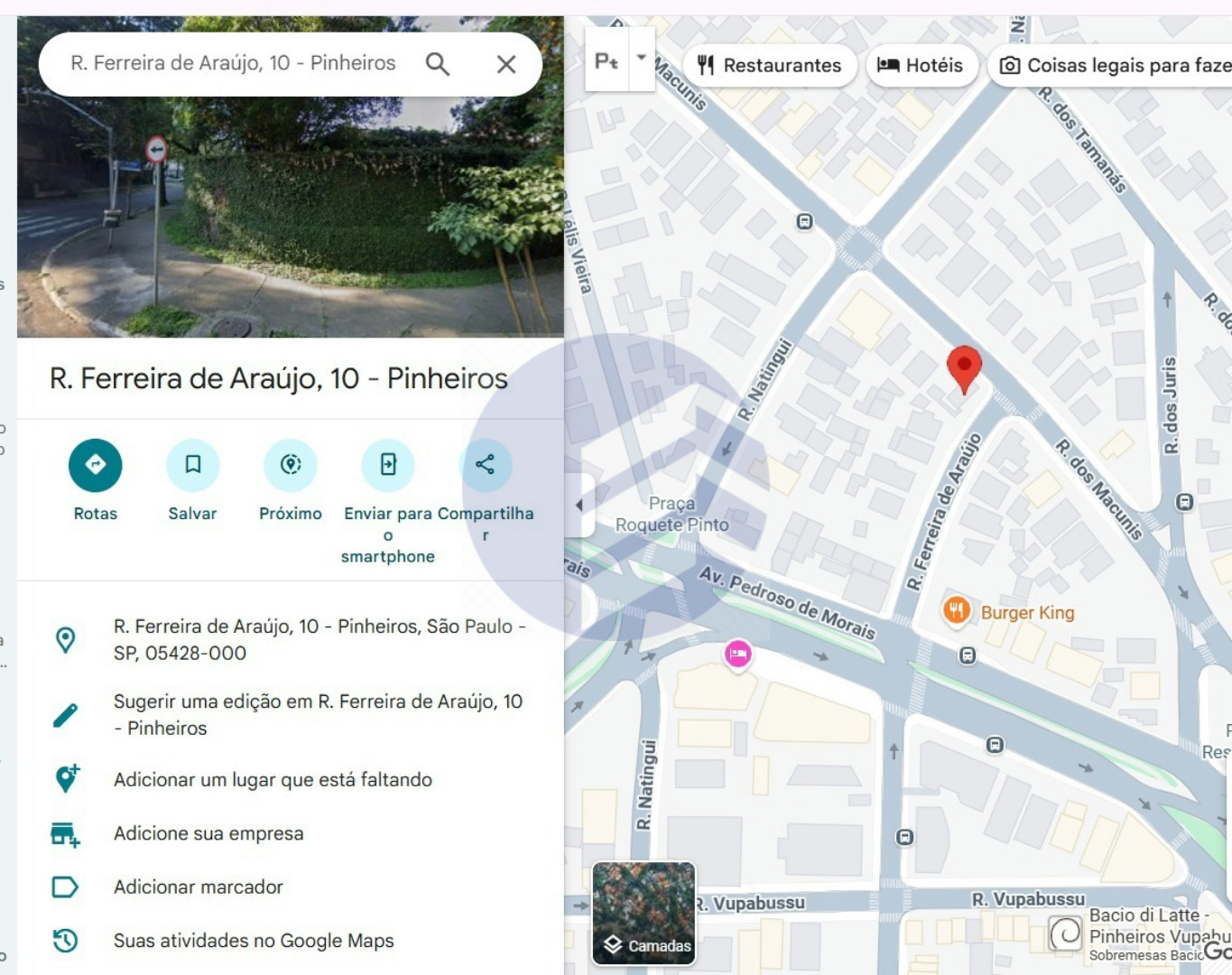Open Sugerir uma edição option
Viewport: 1232px width, 975px height.
(291, 715)
